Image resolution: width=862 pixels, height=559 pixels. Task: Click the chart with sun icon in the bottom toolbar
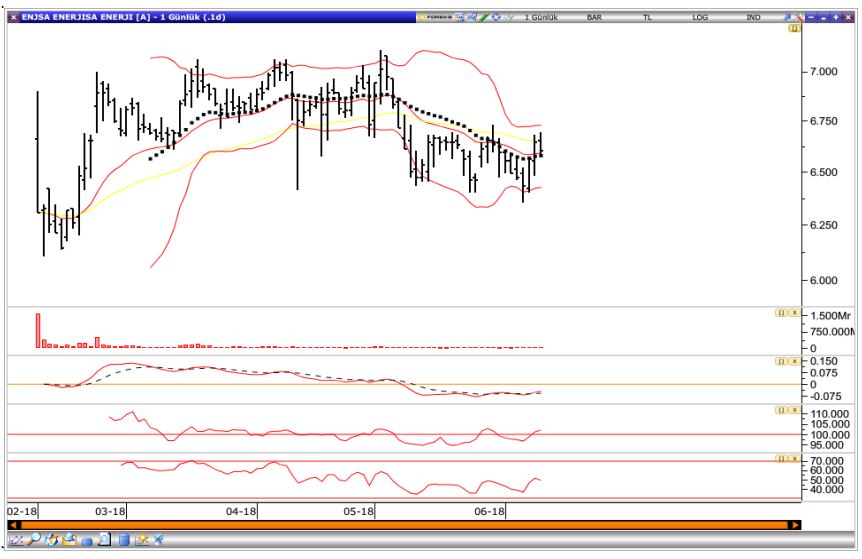pyautogui.click(x=142, y=540)
